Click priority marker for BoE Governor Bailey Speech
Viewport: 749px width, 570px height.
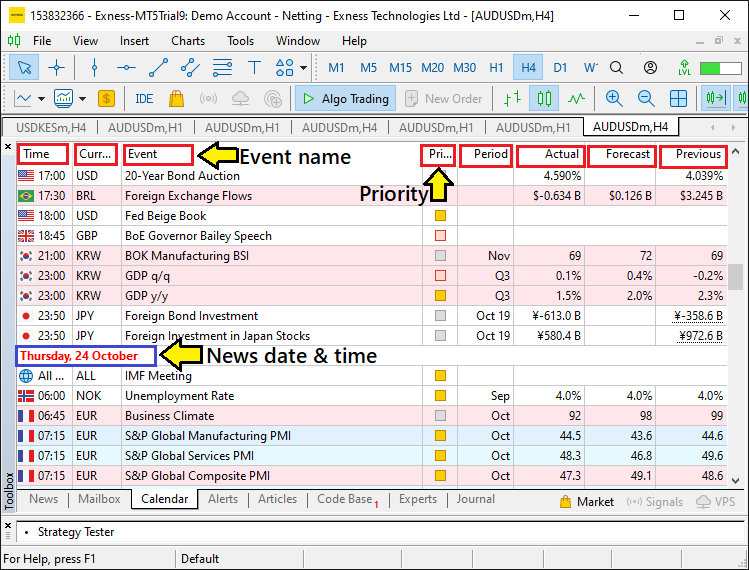click(440, 236)
